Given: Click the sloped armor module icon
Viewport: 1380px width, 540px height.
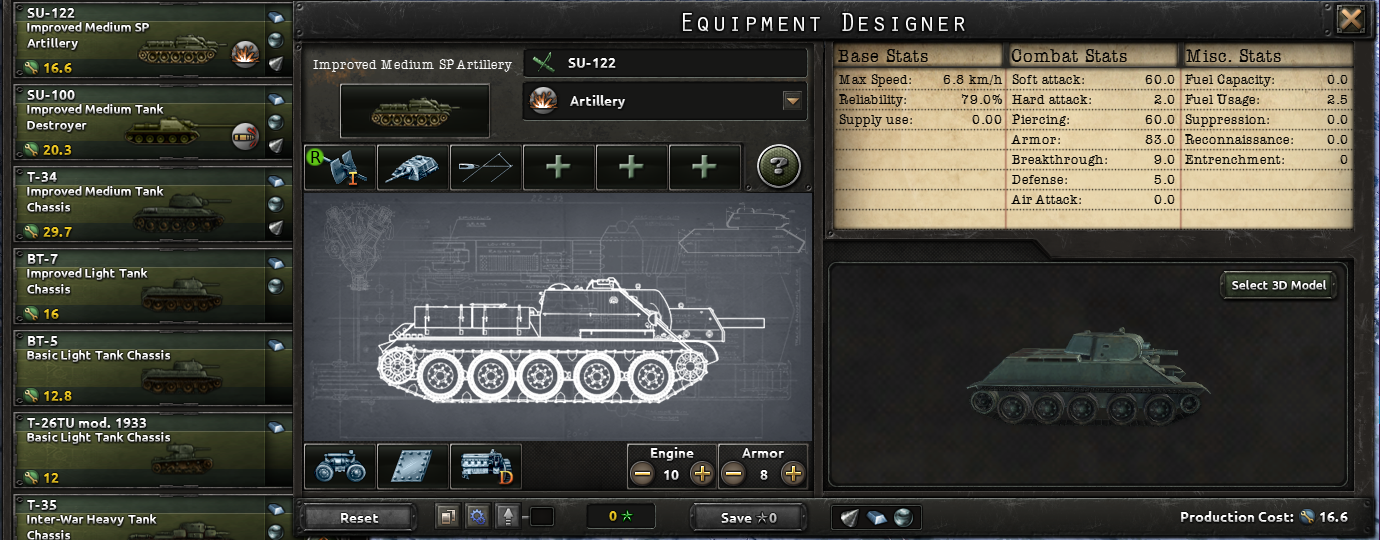Looking at the screenshot, I should [486, 167].
